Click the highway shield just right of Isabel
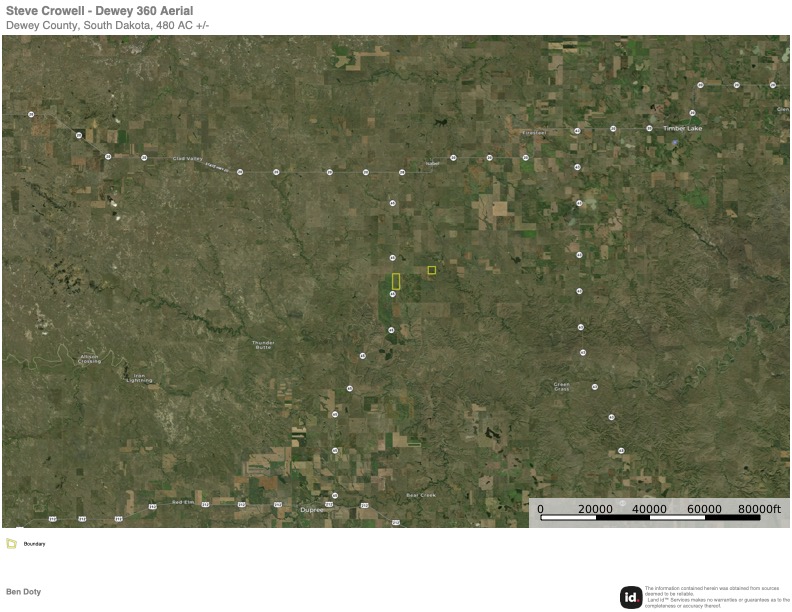The image size is (792, 612). tap(452, 158)
